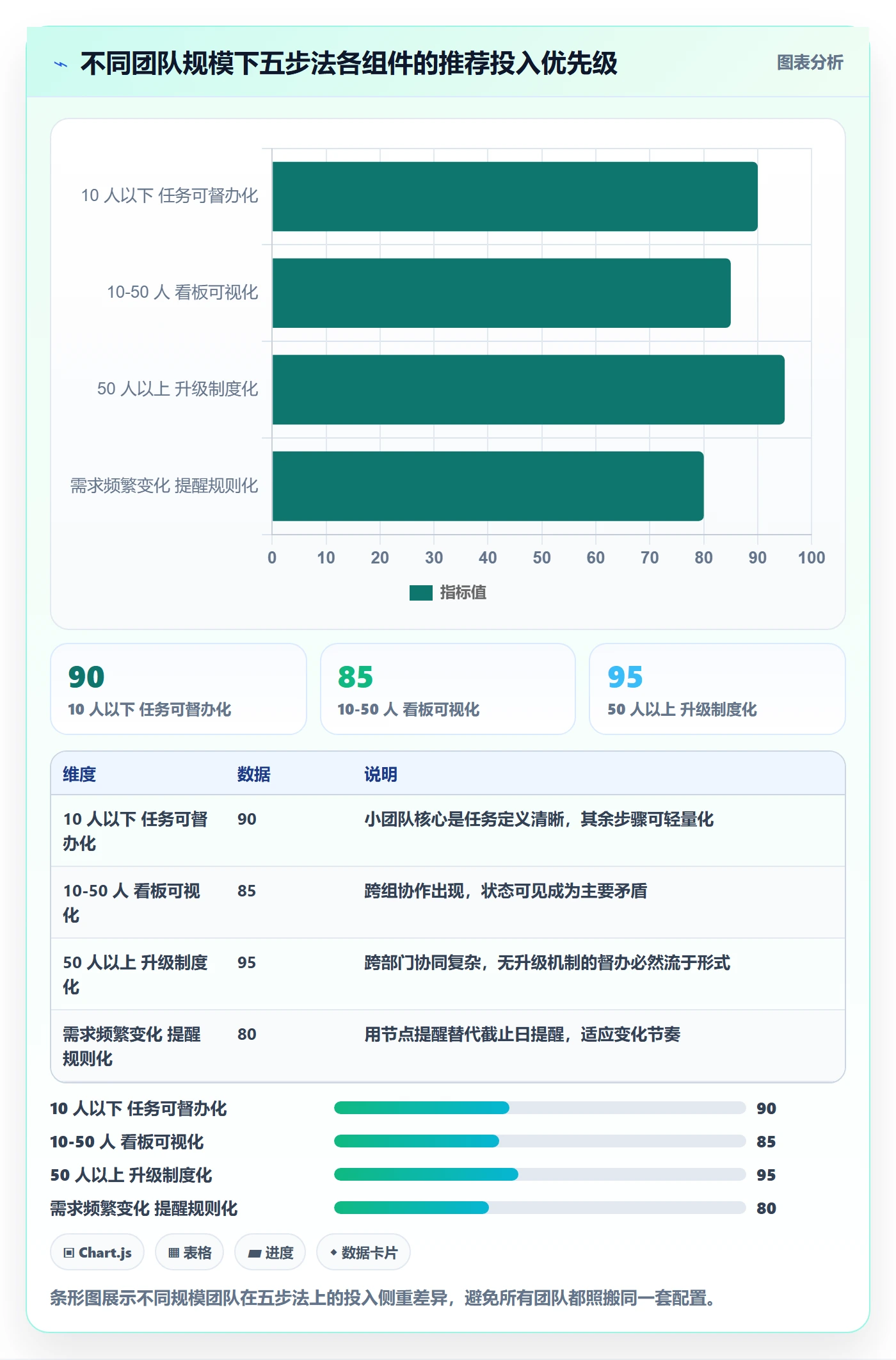Click the 说明 column header
Image resolution: width=896 pixels, height=1360 pixels.
pyautogui.click(x=381, y=774)
